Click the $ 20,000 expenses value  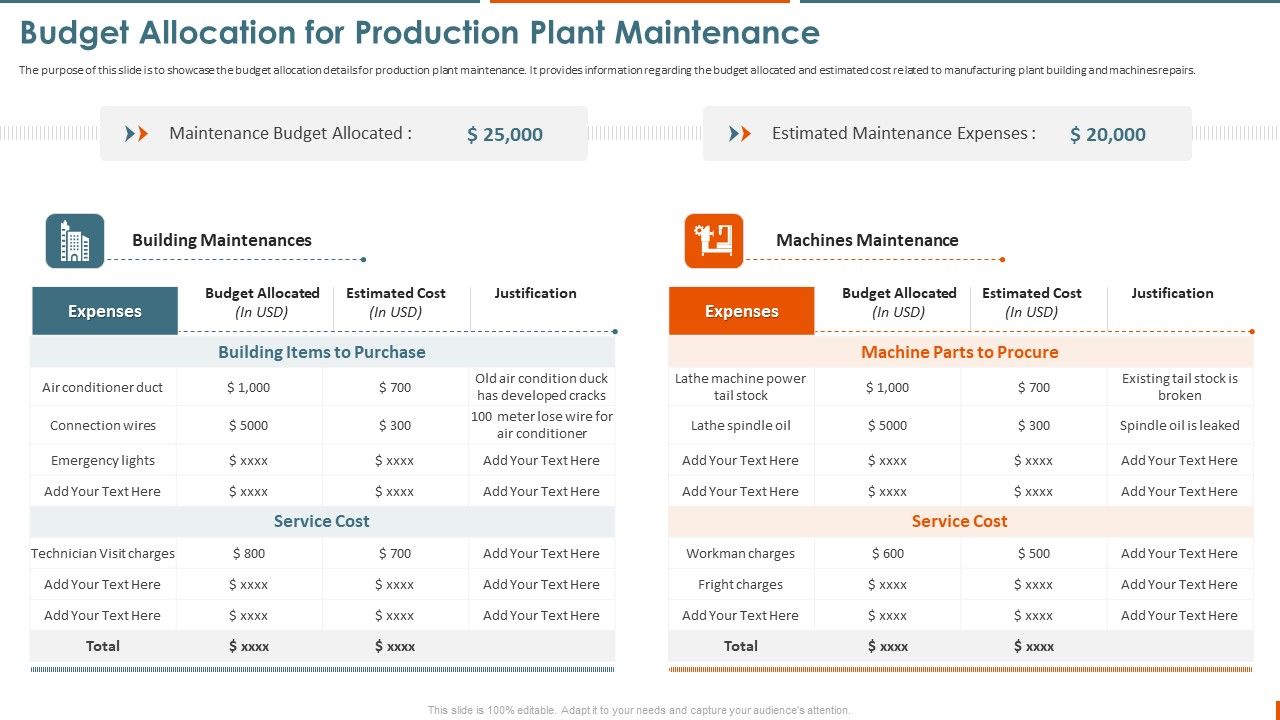[1108, 133]
